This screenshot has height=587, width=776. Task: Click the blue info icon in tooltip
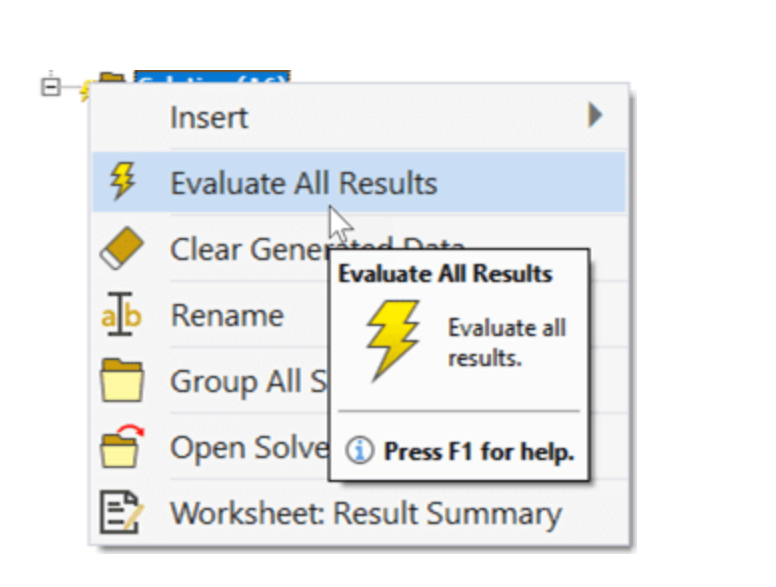point(359,450)
